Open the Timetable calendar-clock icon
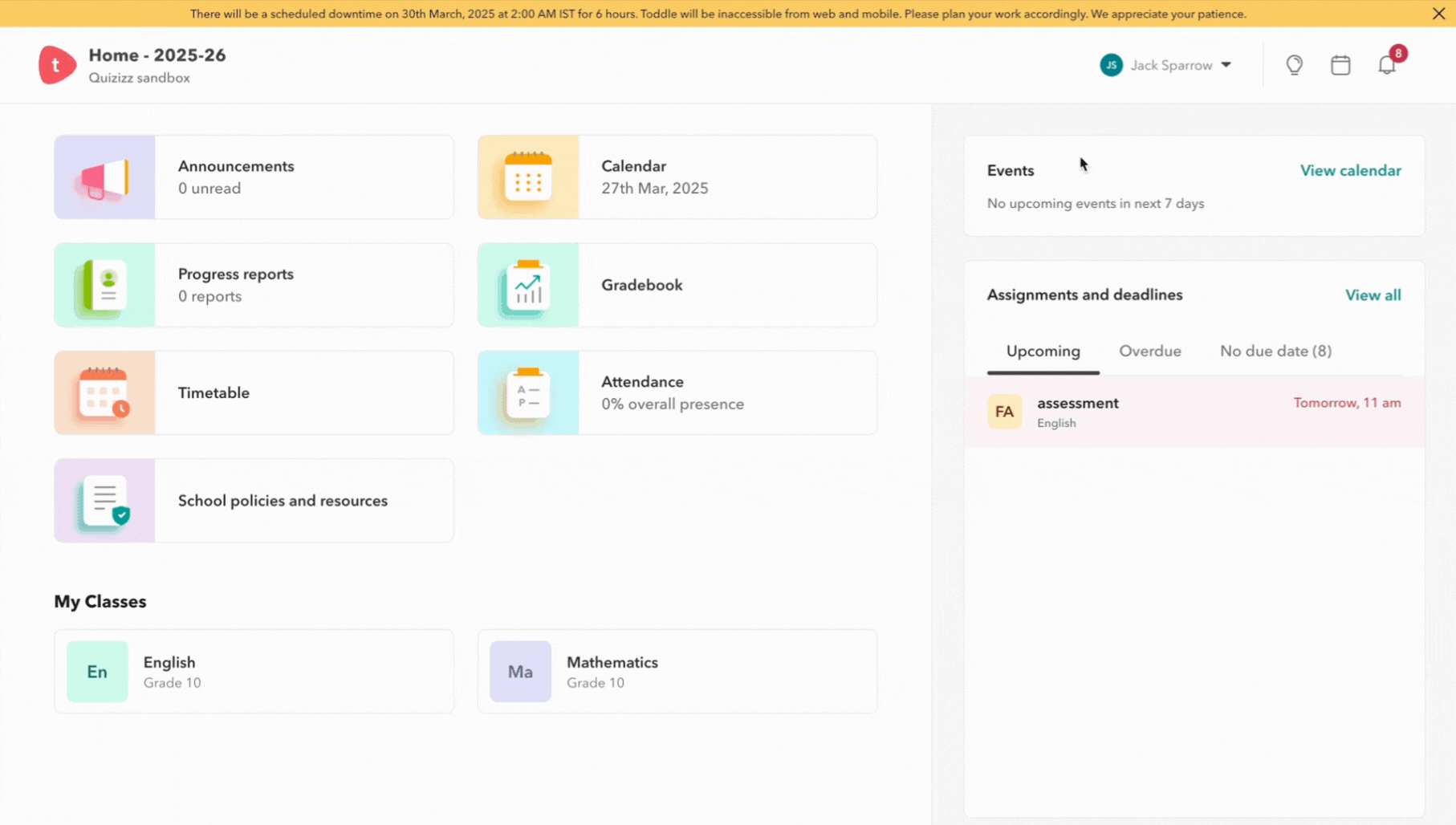This screenshot has height=825, width=1456. coord(104,392)
